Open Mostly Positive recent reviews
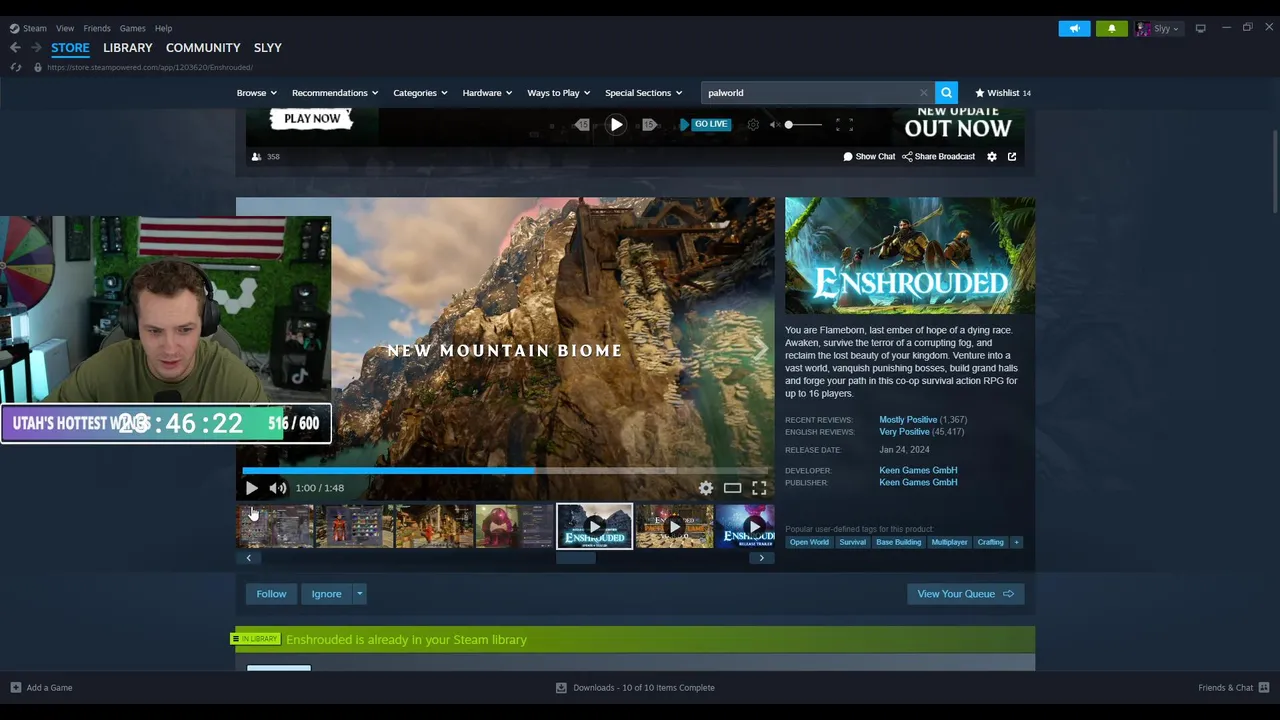 click(x=907, y=420)
